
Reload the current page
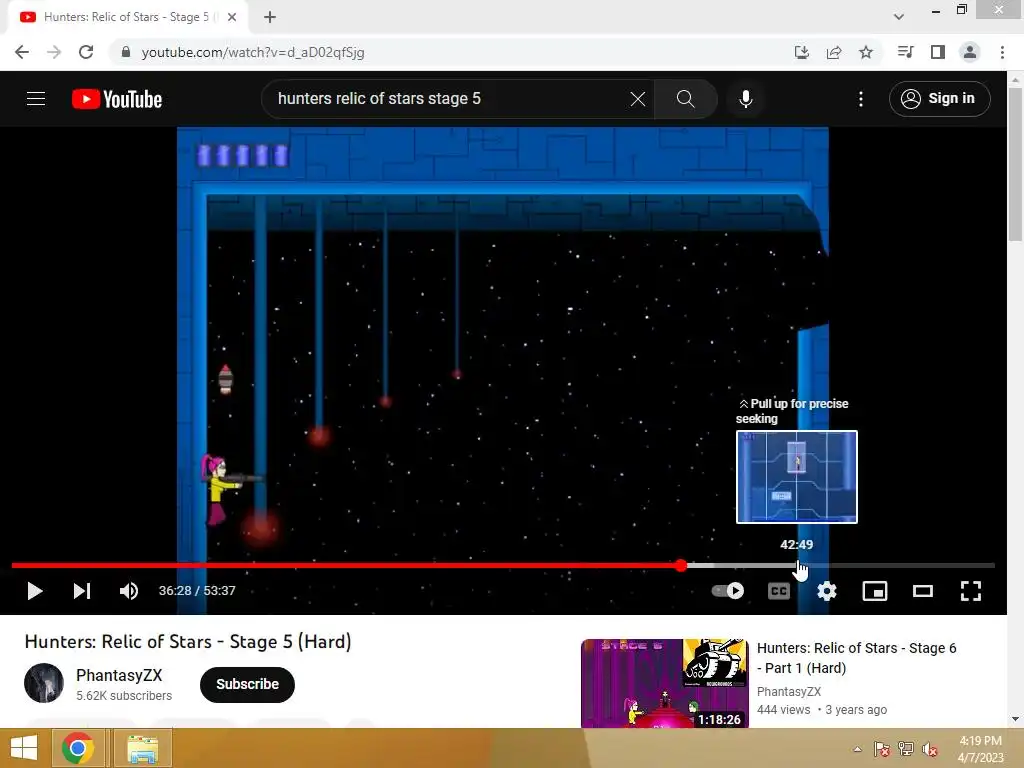86,52
